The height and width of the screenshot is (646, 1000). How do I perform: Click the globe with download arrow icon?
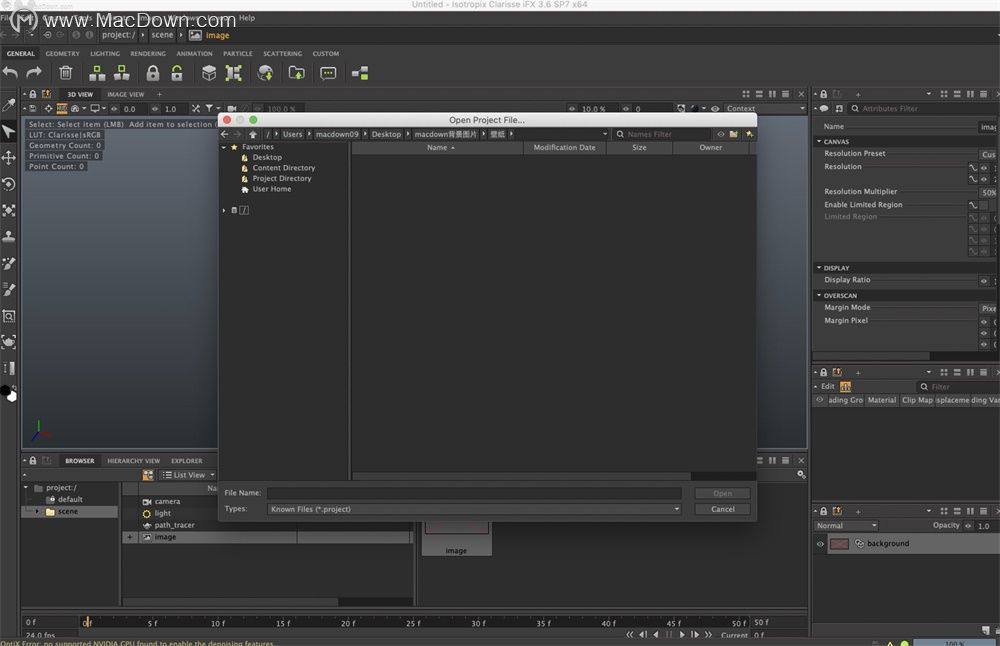[x=265, y=73]
